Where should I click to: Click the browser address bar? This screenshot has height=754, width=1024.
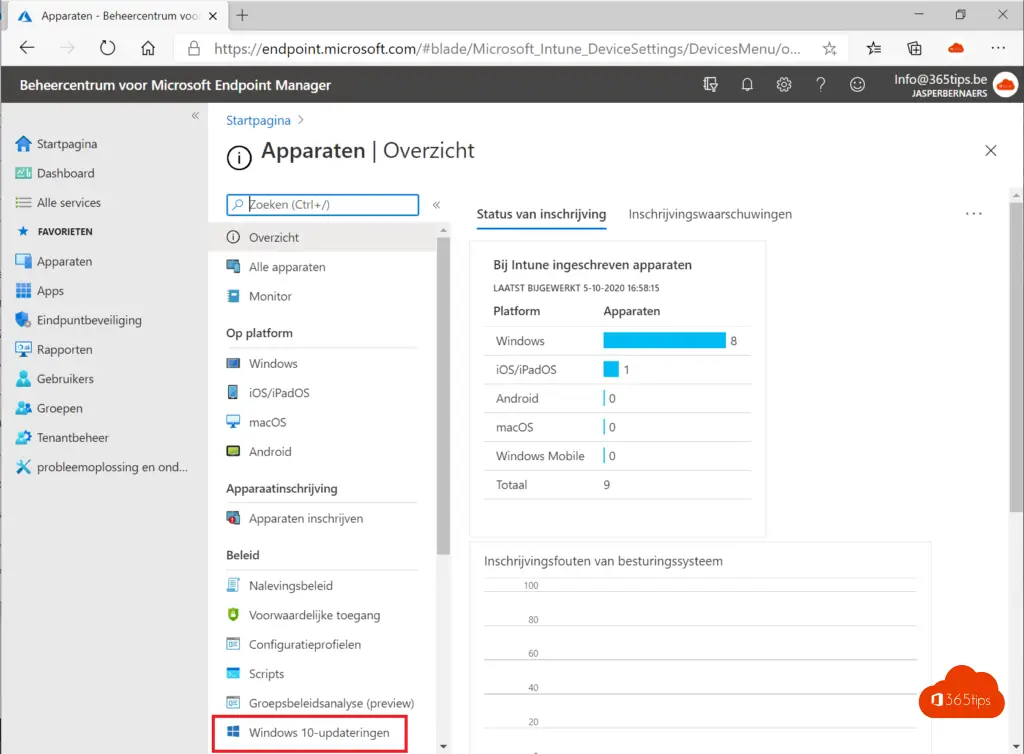click(506, 48)
